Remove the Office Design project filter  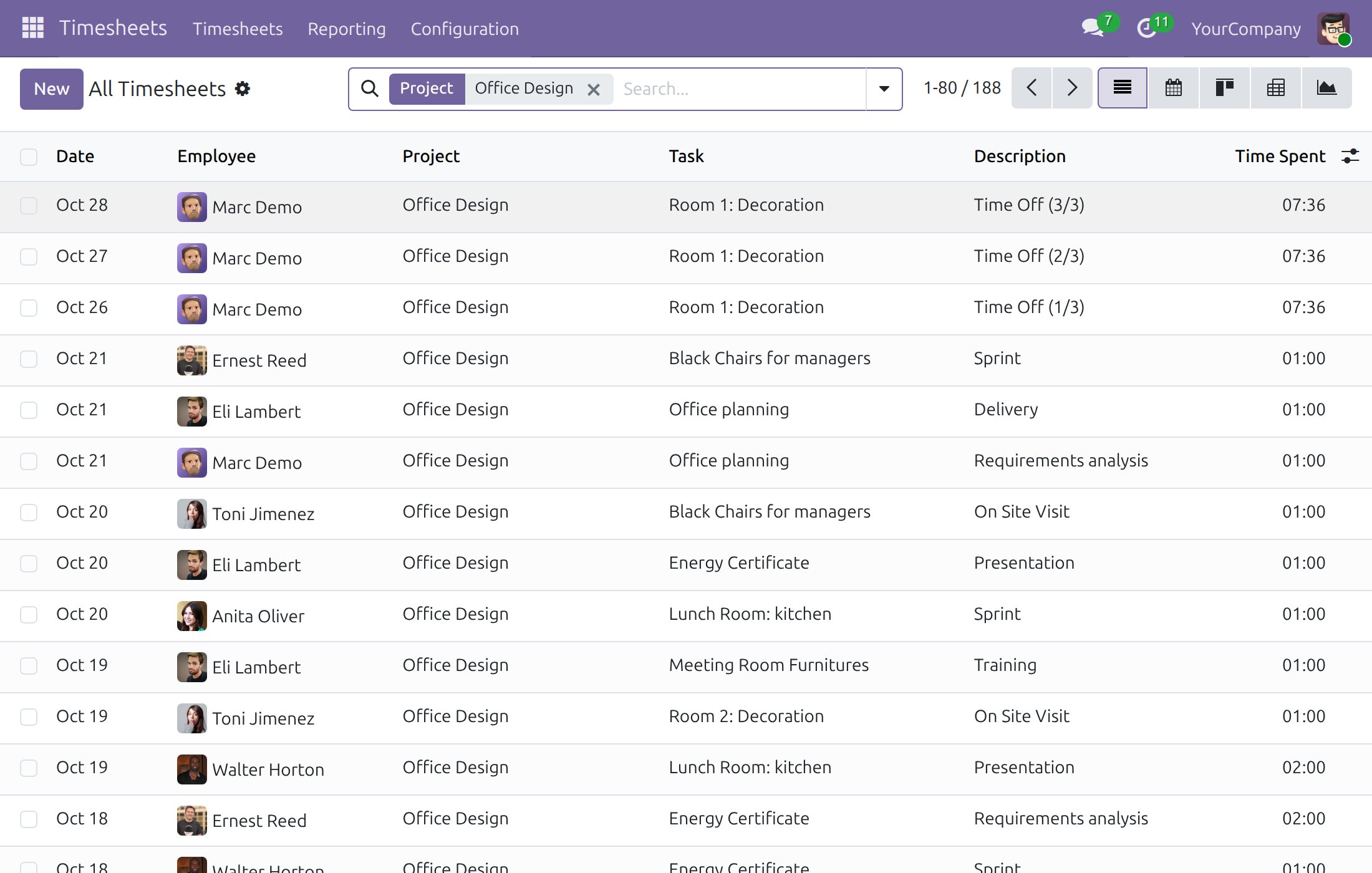click(x=594, y=89)
